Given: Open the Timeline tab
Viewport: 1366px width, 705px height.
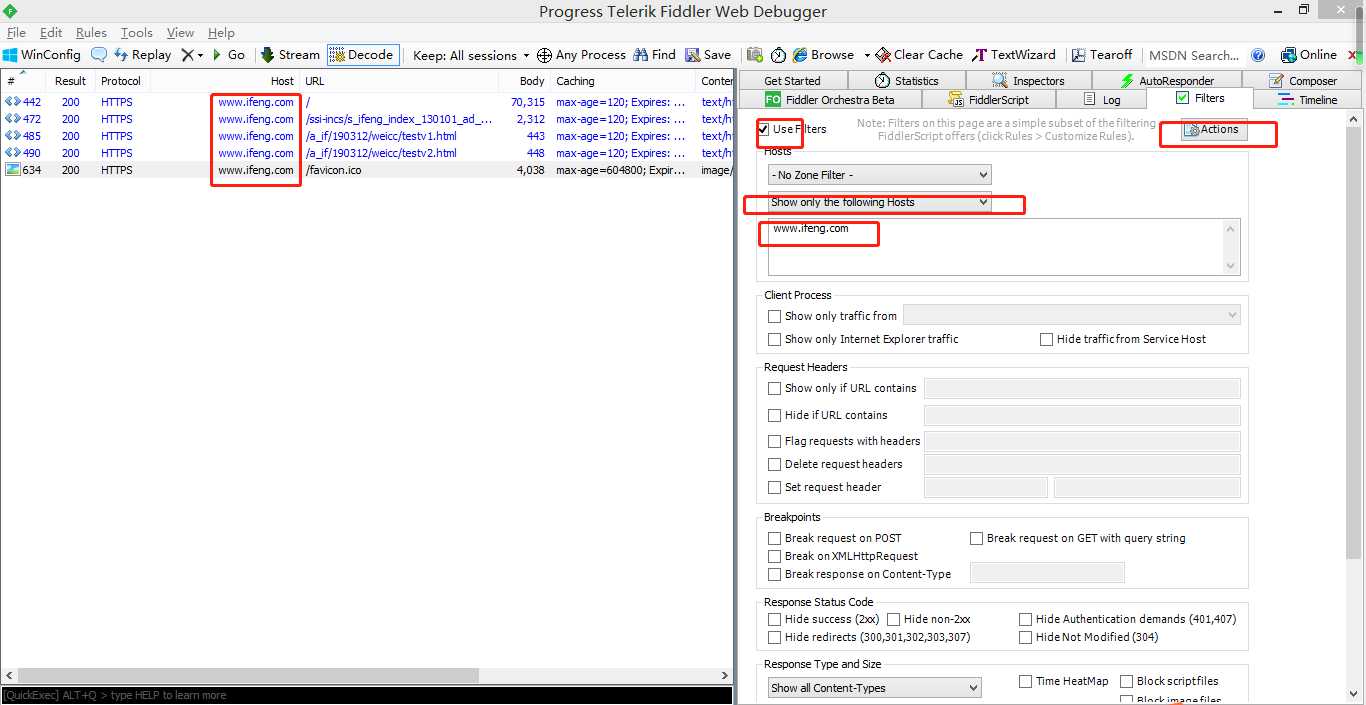Looking at the screenshot, I should coord(1307,100).
